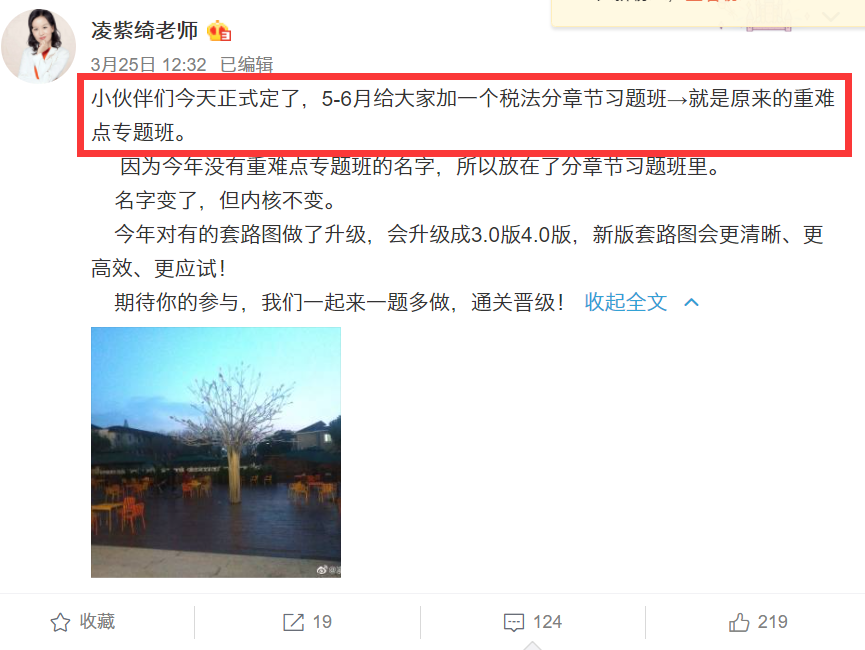Click the 已编辑 edited label
865x650 pixels.
tap(247, 65)
